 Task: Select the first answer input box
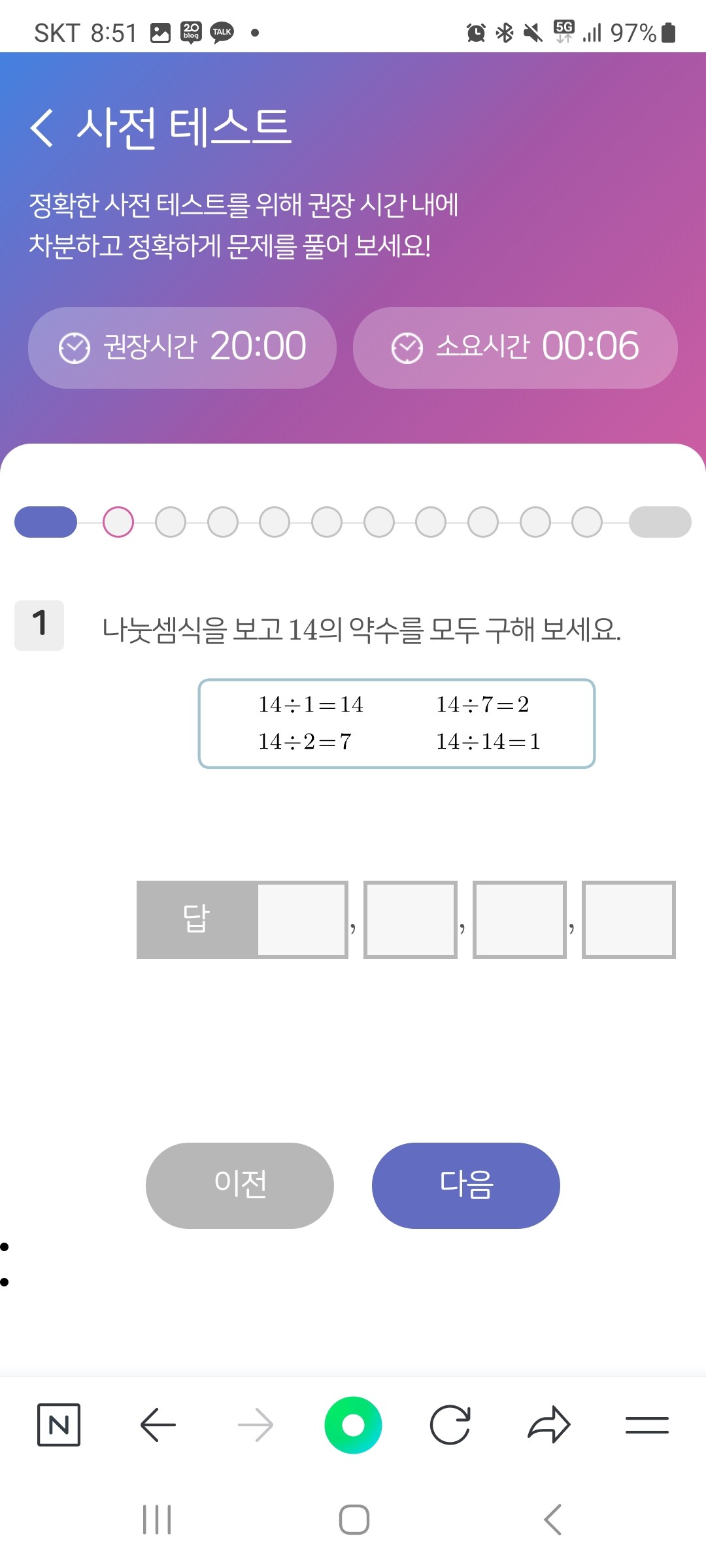click(302, 919)
